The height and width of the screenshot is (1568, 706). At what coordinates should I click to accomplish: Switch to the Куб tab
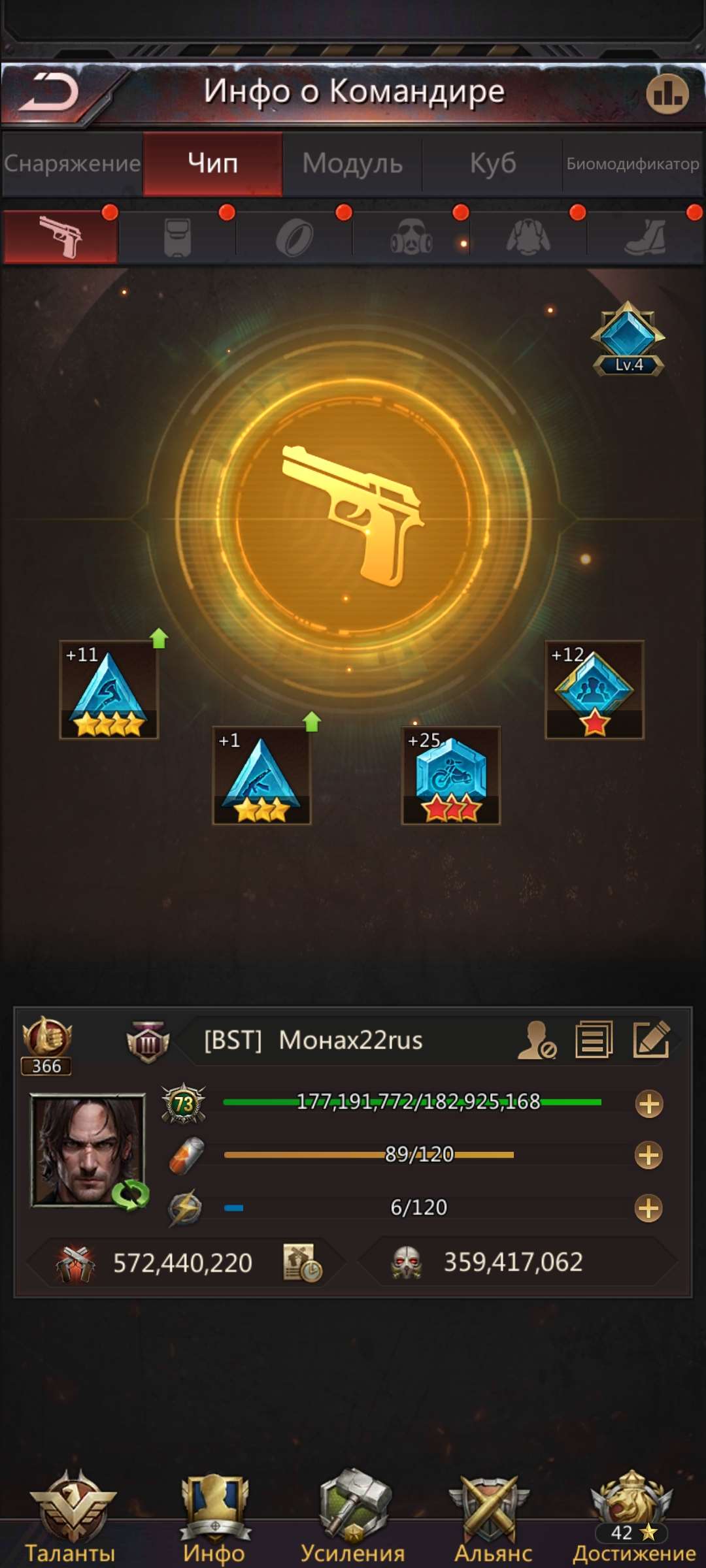pos(493,163)
